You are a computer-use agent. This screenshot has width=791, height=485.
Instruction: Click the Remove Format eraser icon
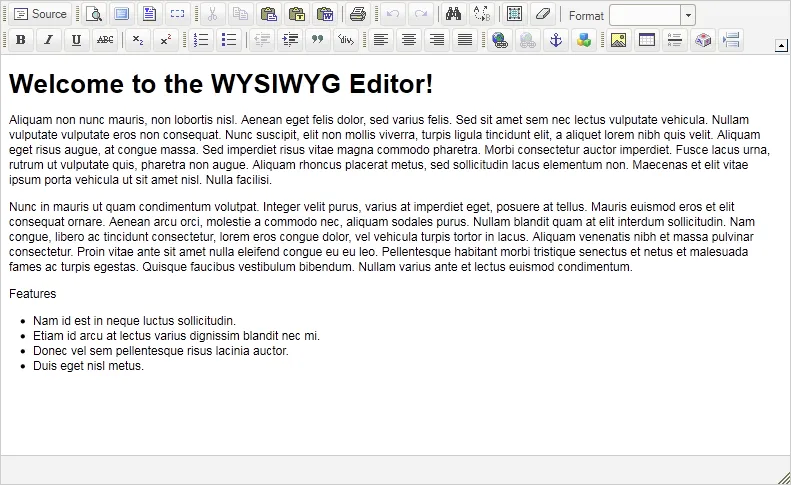pyautogui.click(x=541, y=14)
